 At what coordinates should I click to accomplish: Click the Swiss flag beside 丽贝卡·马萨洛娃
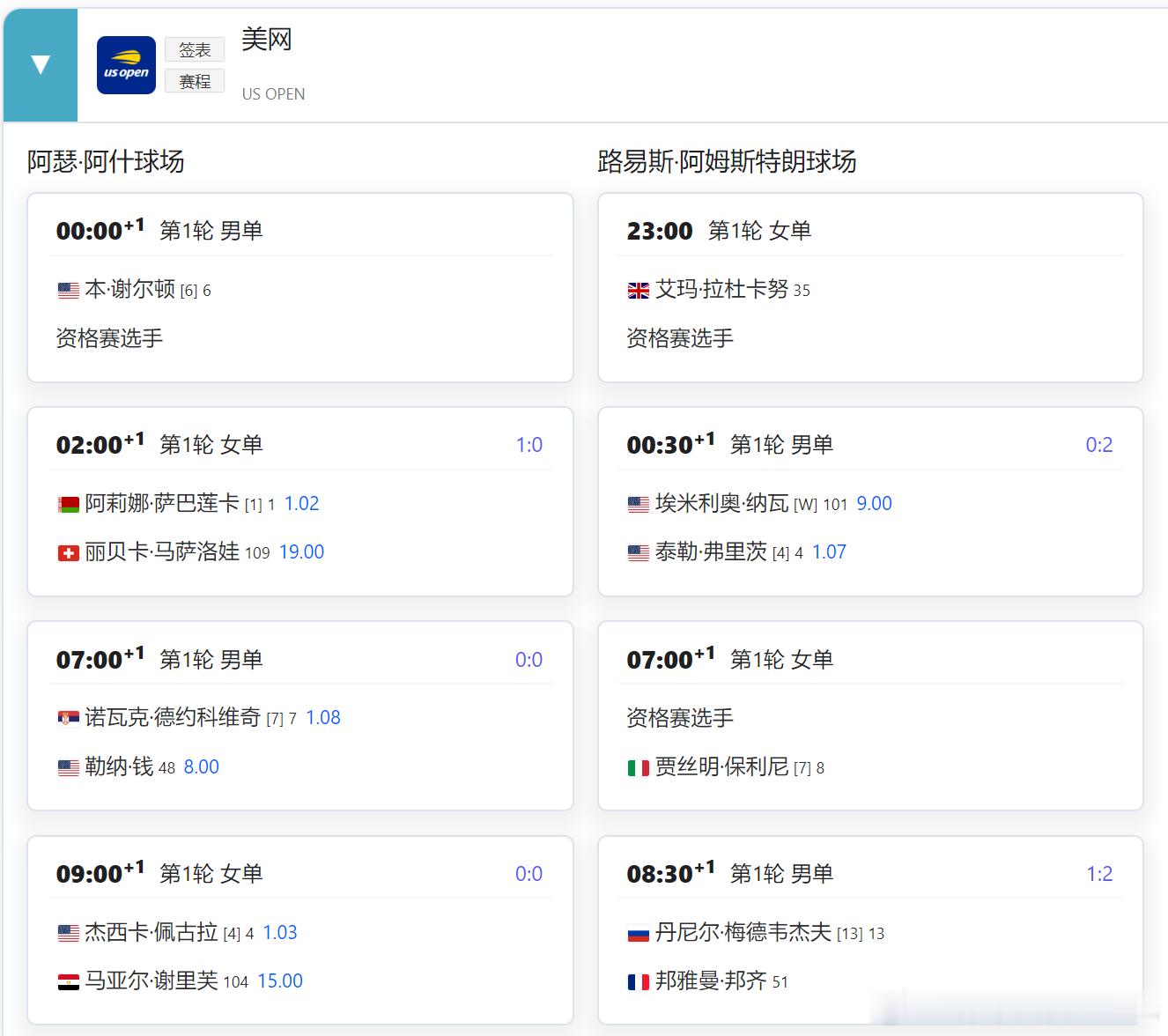(x=69, y=553)
